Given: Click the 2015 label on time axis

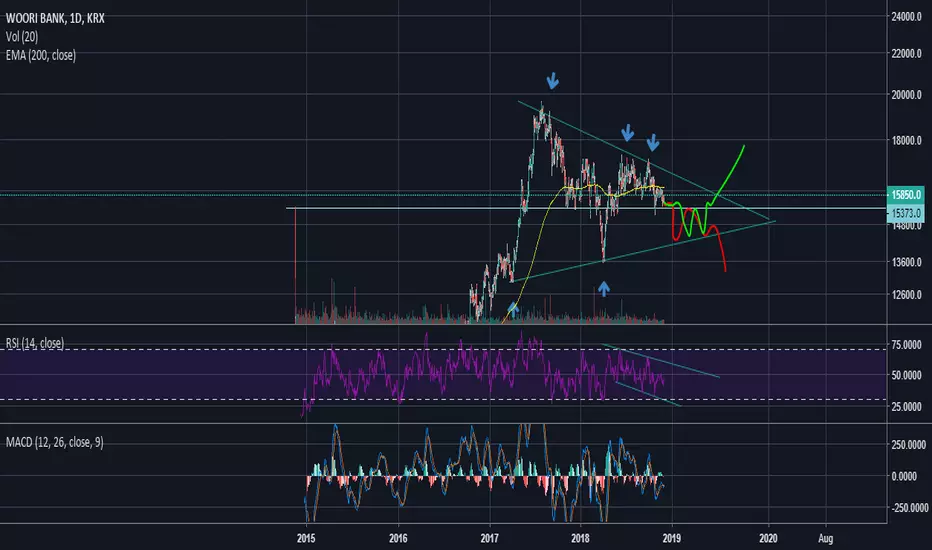Looking at the screenshot, I should [x=306, y=538].
